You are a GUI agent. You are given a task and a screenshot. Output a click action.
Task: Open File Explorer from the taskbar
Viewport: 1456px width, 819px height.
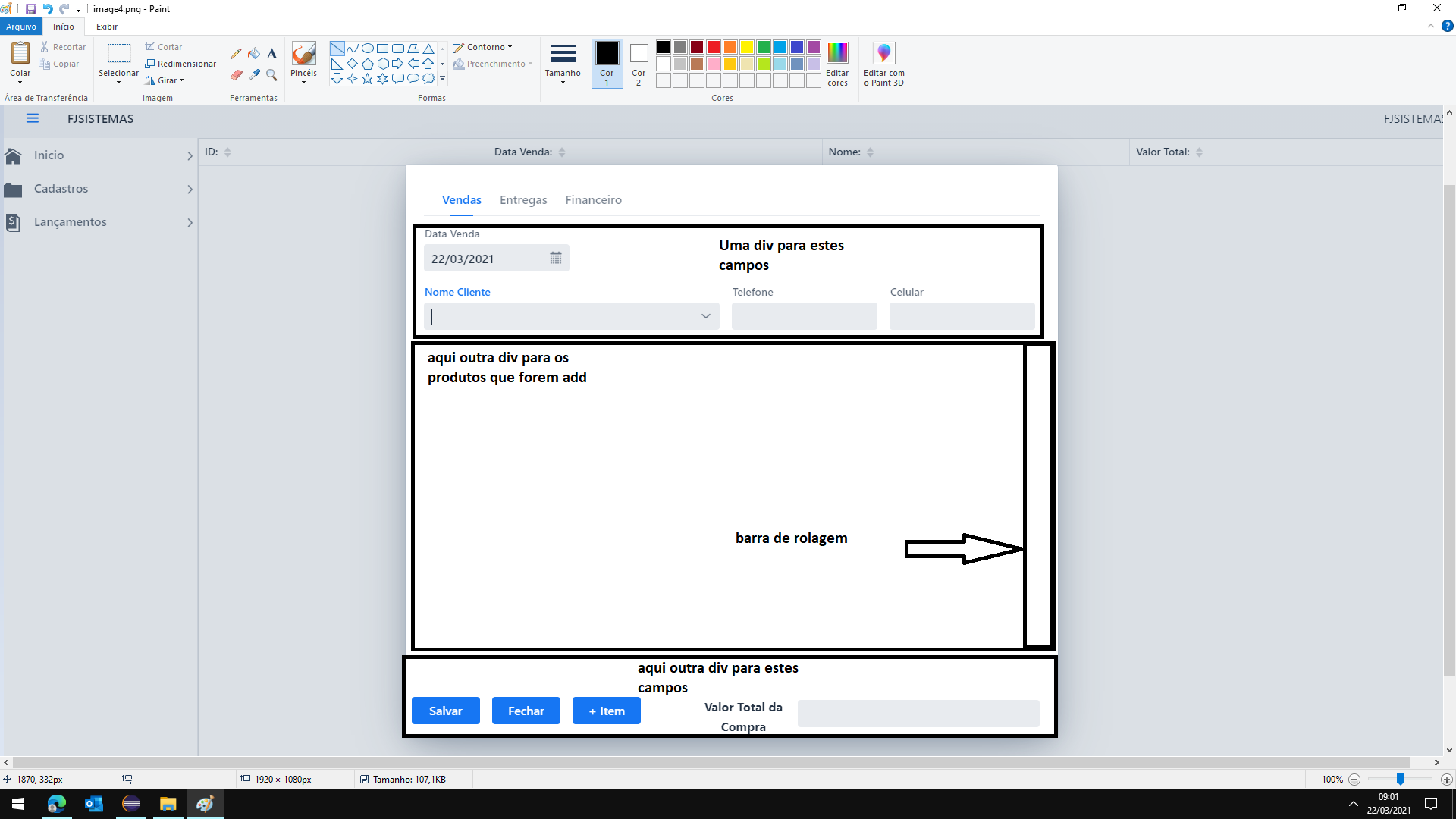(168, 804)
